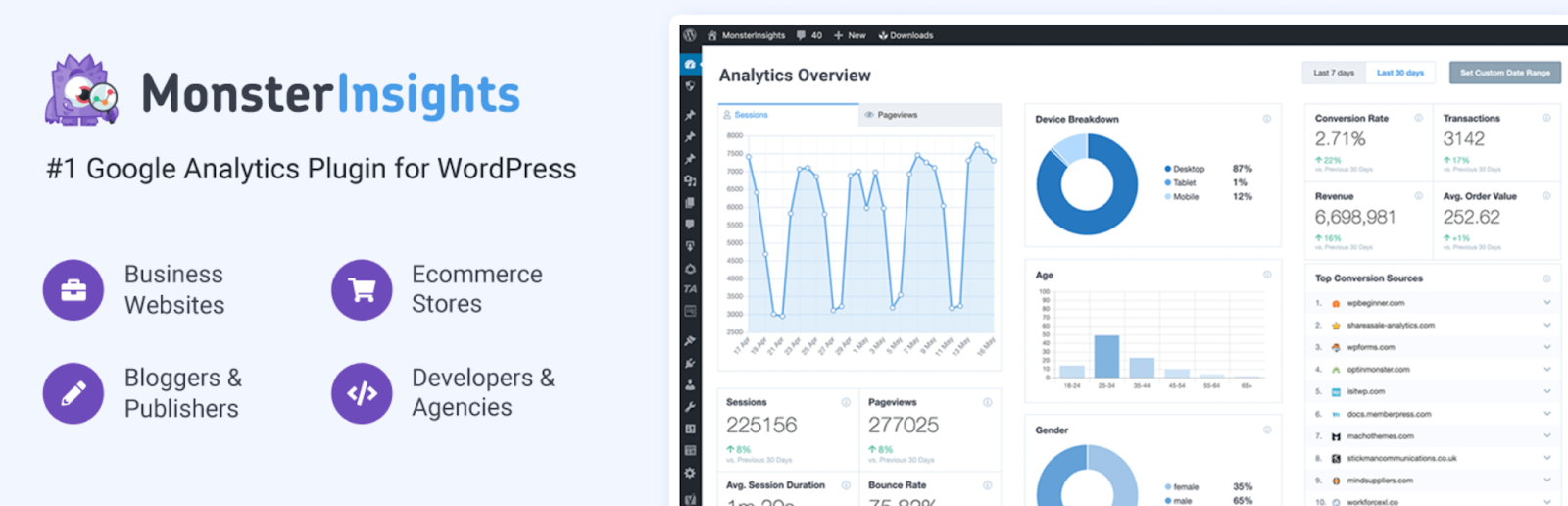
Task: Expand the wpforms.com conversion source
Action: tap(1546, 347)
